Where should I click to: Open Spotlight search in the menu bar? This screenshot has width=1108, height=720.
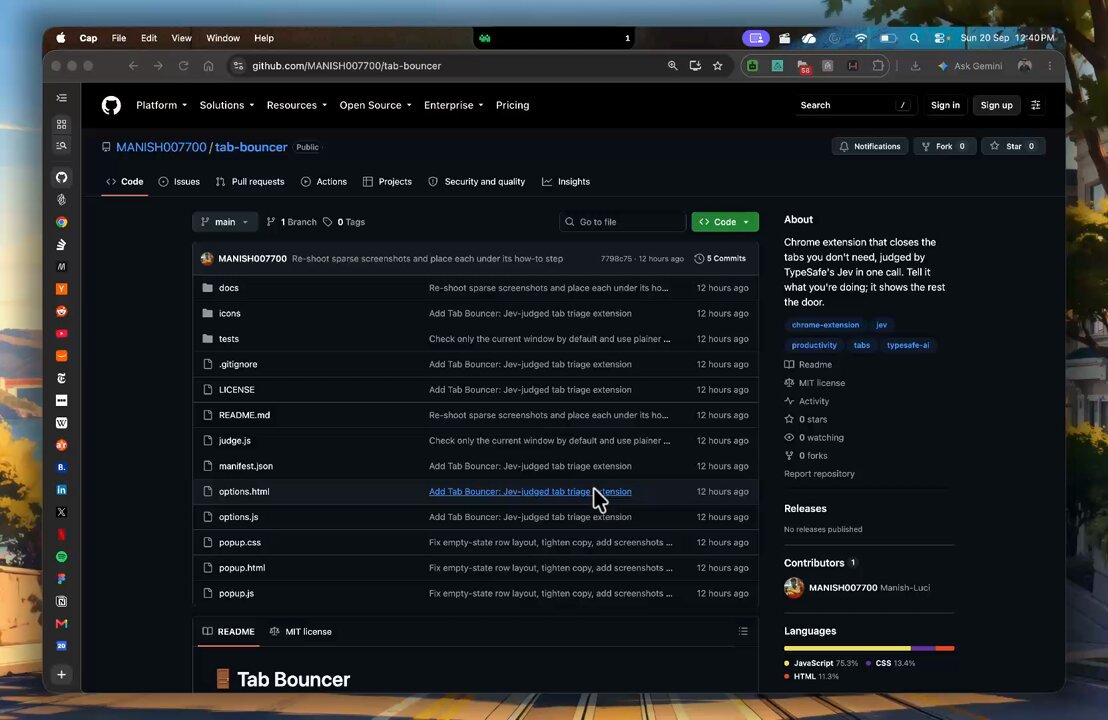click(x=914, y=38)
